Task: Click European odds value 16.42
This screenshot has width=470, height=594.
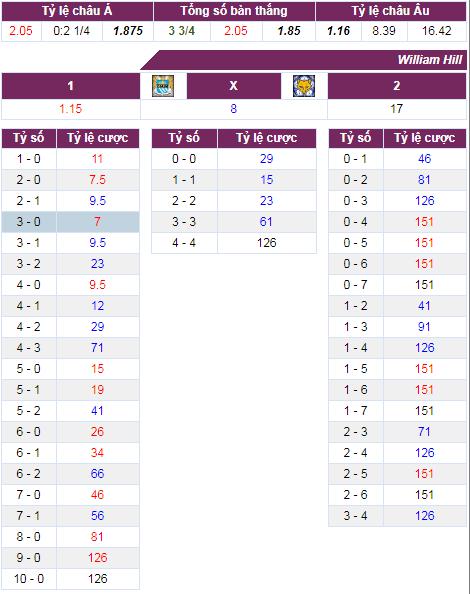Action: point(437,31)
